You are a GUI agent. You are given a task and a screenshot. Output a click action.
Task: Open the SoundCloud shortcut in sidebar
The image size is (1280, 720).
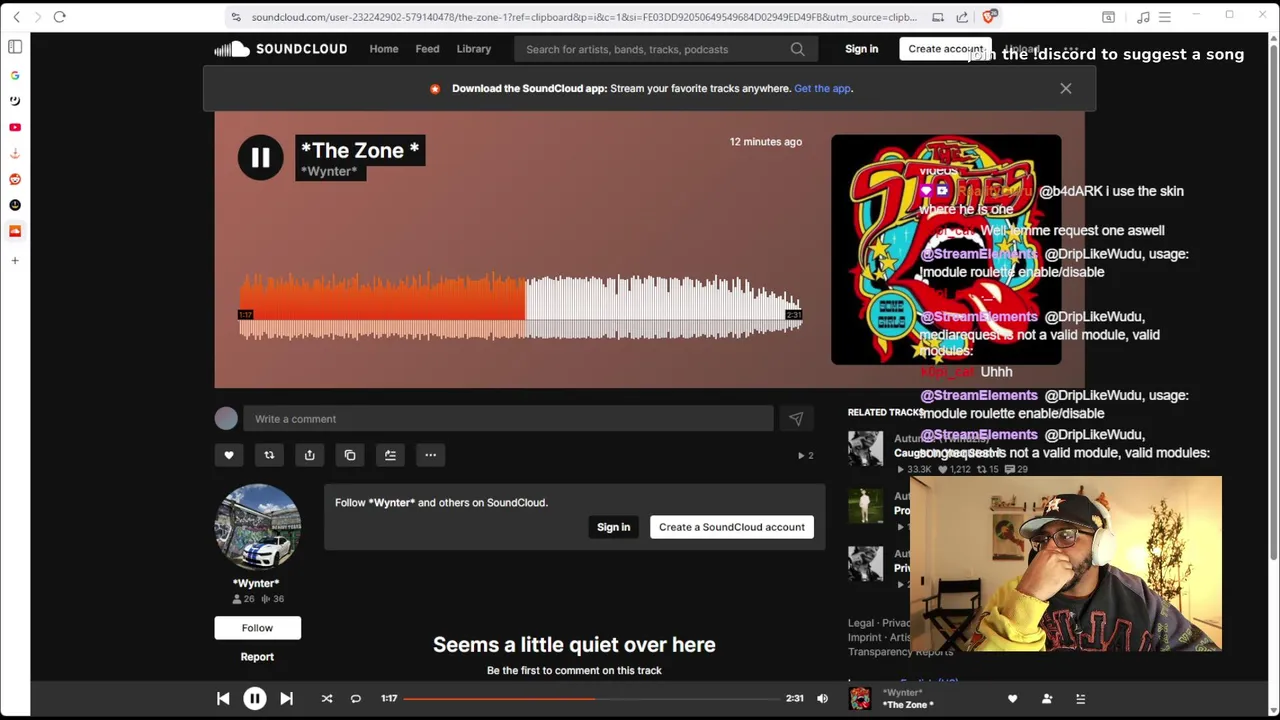click(x=15, y=231)
